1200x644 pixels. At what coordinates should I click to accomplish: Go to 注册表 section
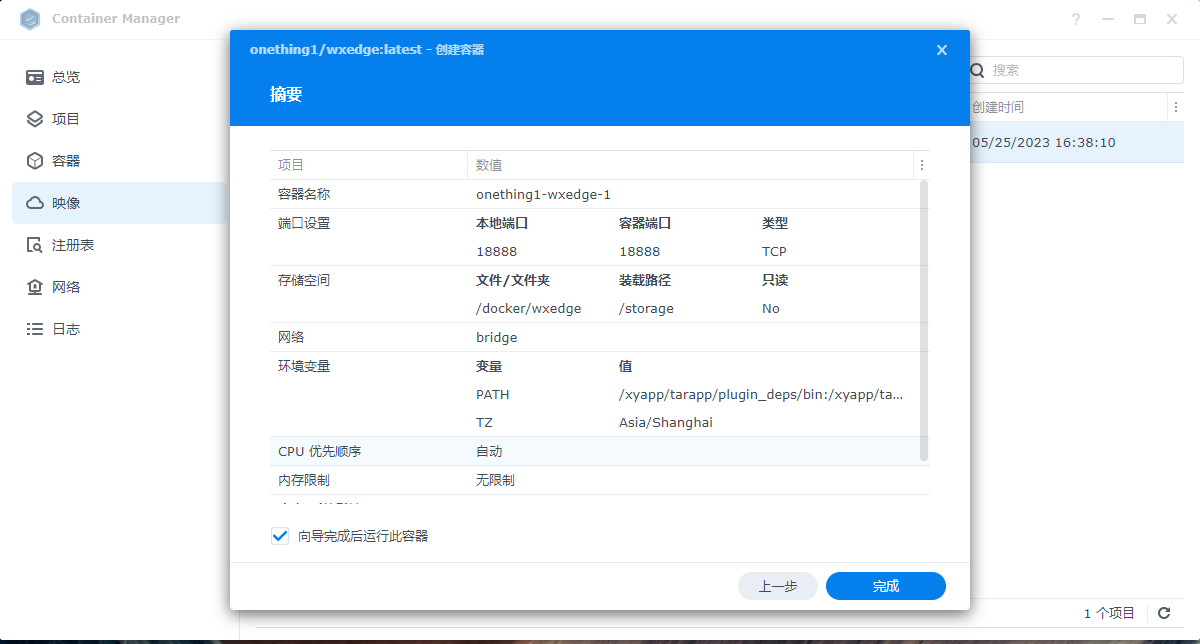click(x=120, y=245)
